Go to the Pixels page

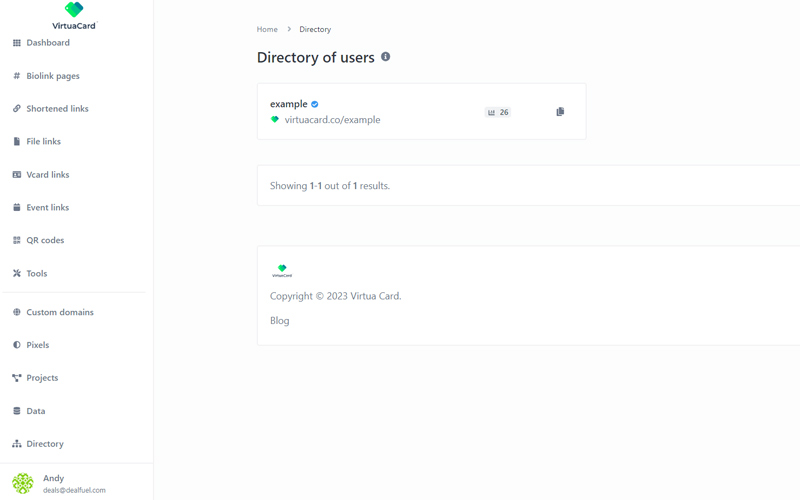pos(37,345)
